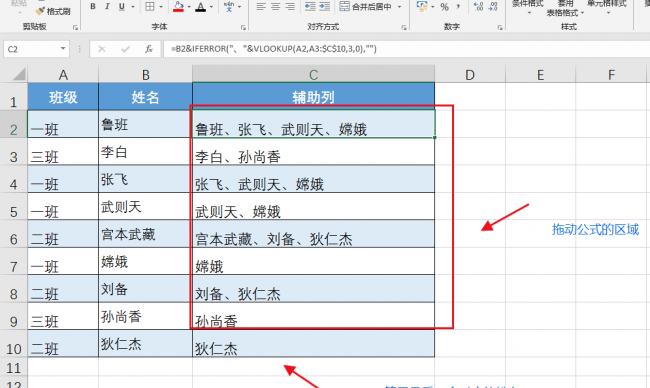This screenshot has height=388, width=650.
Task: Apply accounting number format
Action: (422, 7)
